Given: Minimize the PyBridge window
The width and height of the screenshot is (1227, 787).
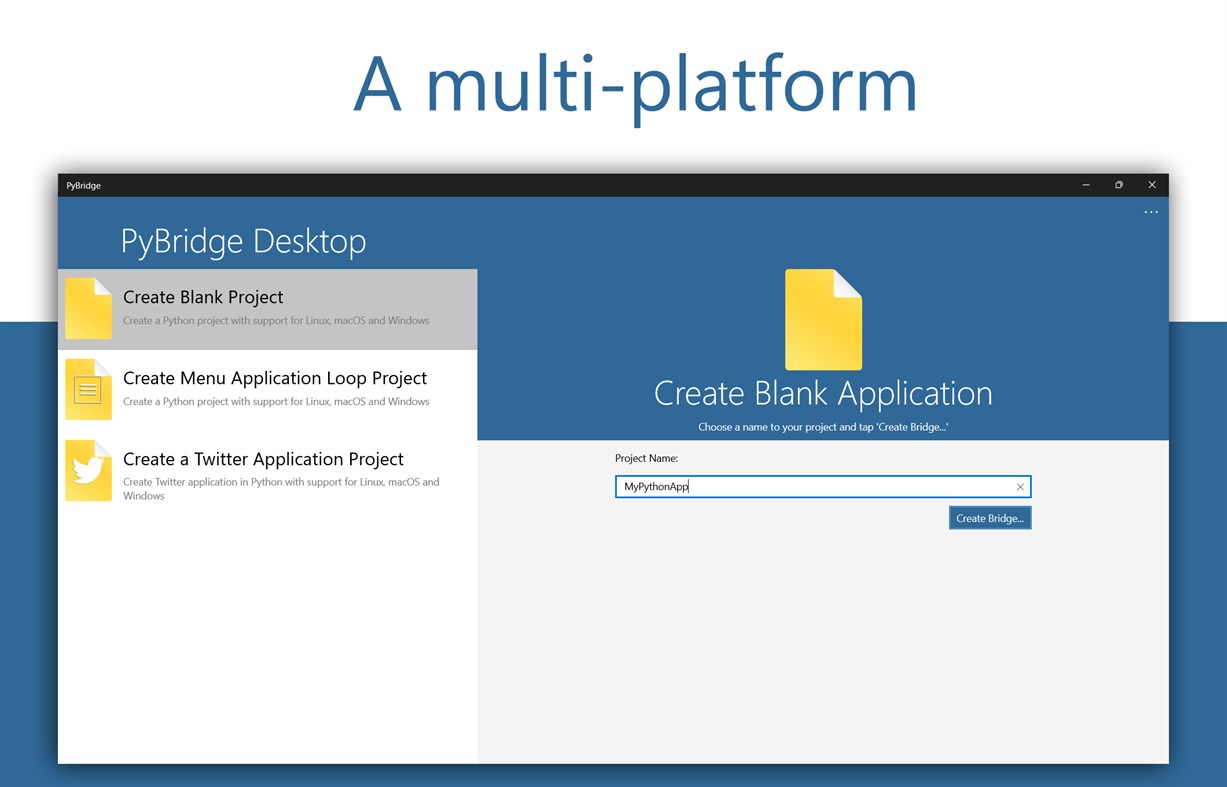Looking at the screenshot, I should click(1086, 185).
